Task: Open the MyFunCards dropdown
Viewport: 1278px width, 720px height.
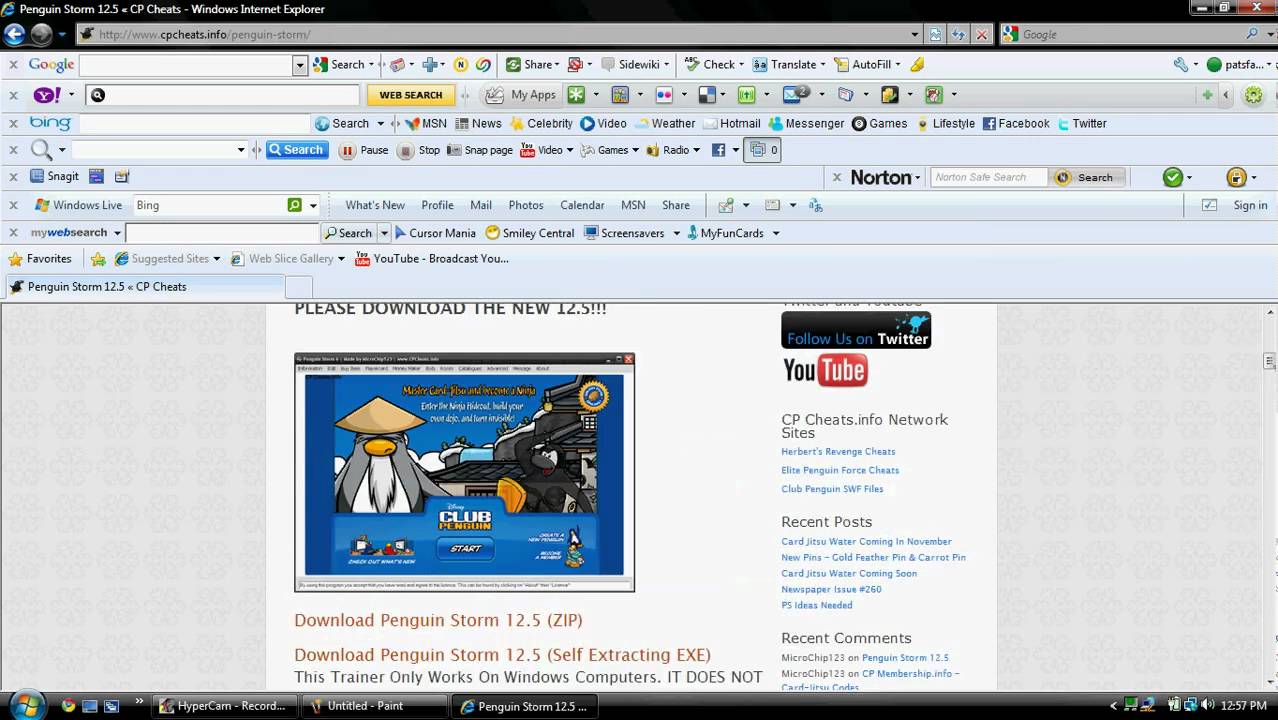Action: [775, 233]
